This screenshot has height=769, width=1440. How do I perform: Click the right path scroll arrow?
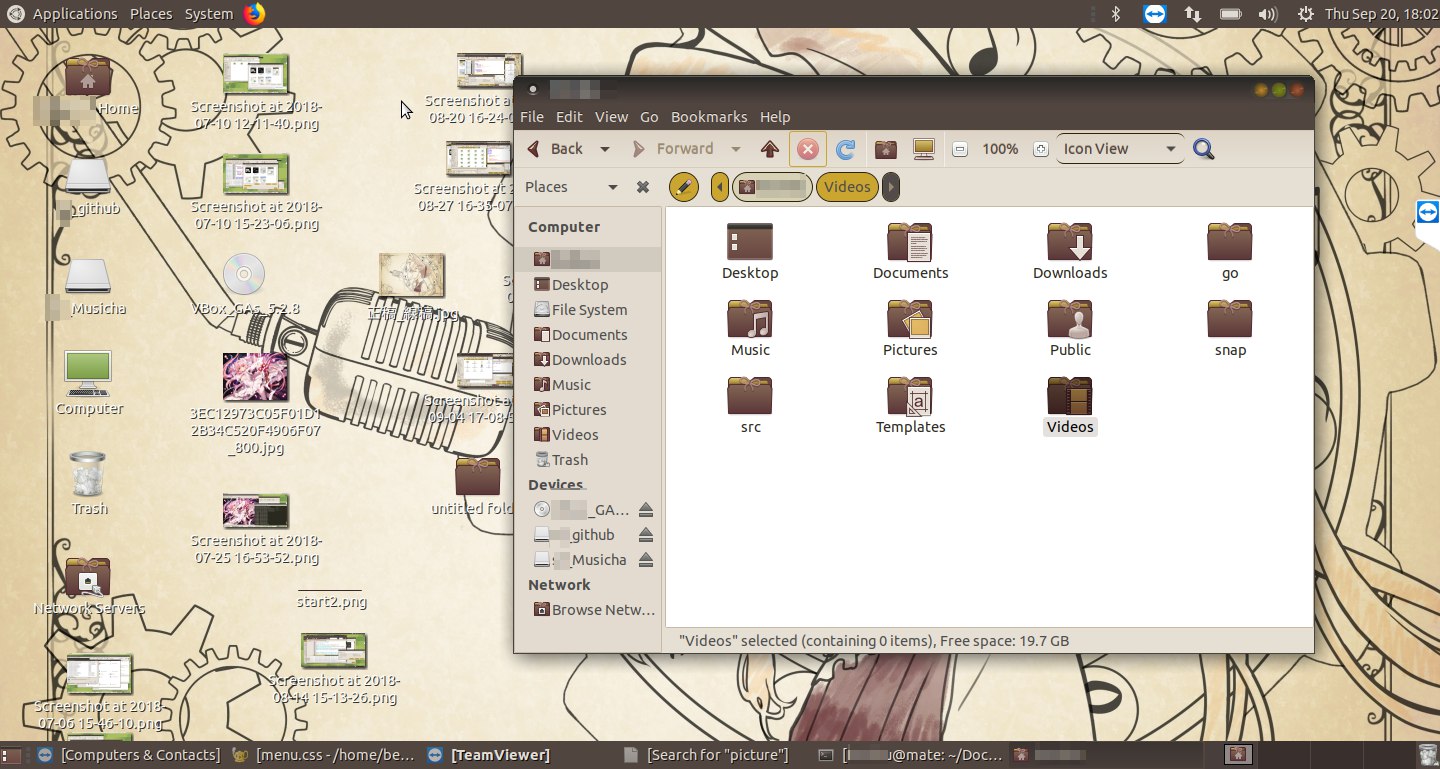click(891, 187)
